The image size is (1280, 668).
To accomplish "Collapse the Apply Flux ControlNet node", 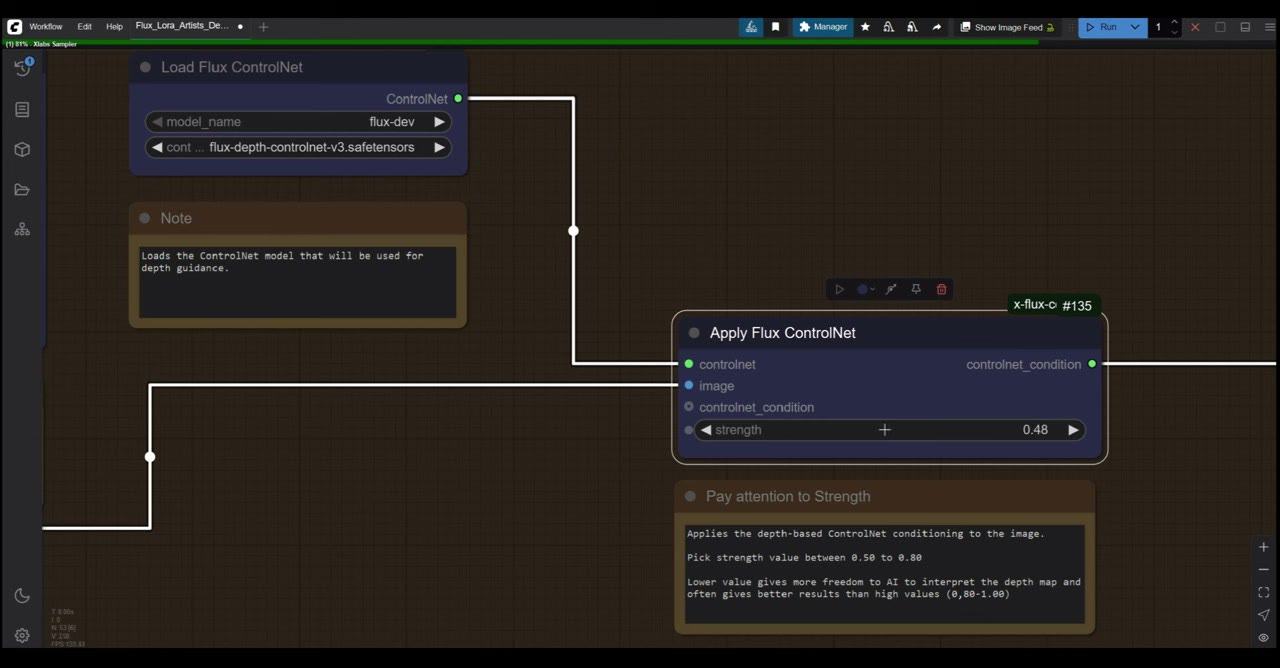I will tap(694, 333).
